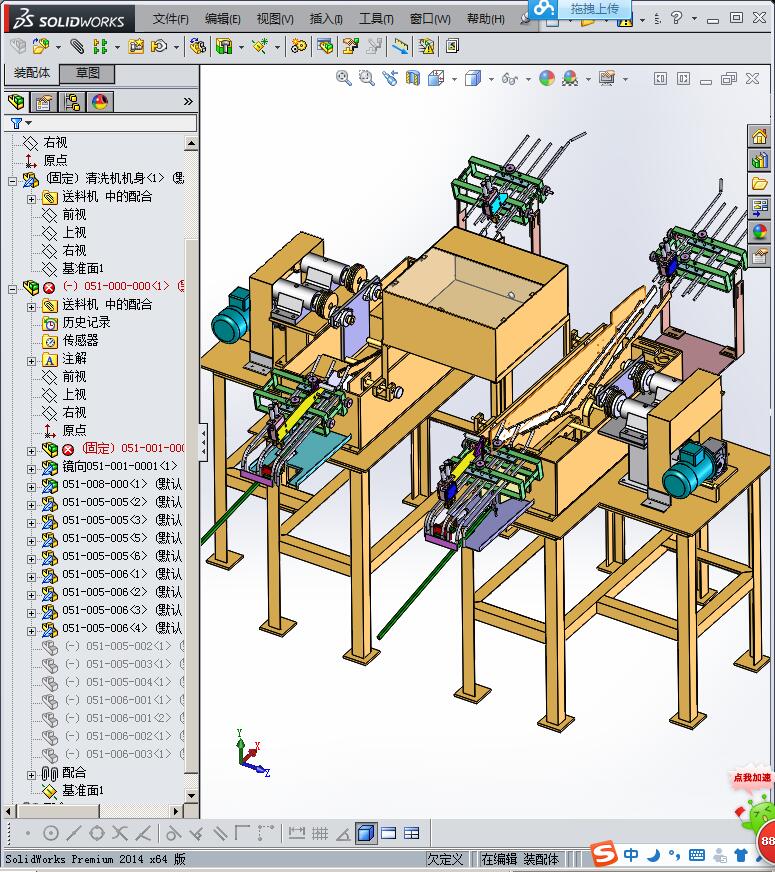Open the 窗口(W) menu
Screen dimensions: 775x872
click(430, 19)
